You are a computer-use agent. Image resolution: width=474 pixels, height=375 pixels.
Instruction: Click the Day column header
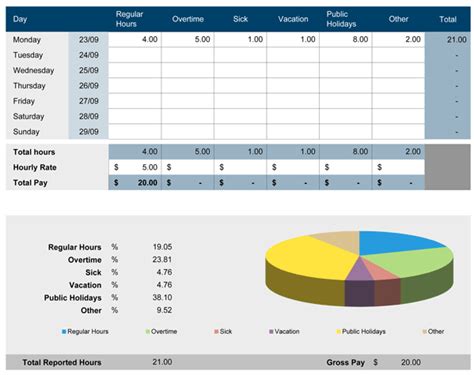[20, 19]
